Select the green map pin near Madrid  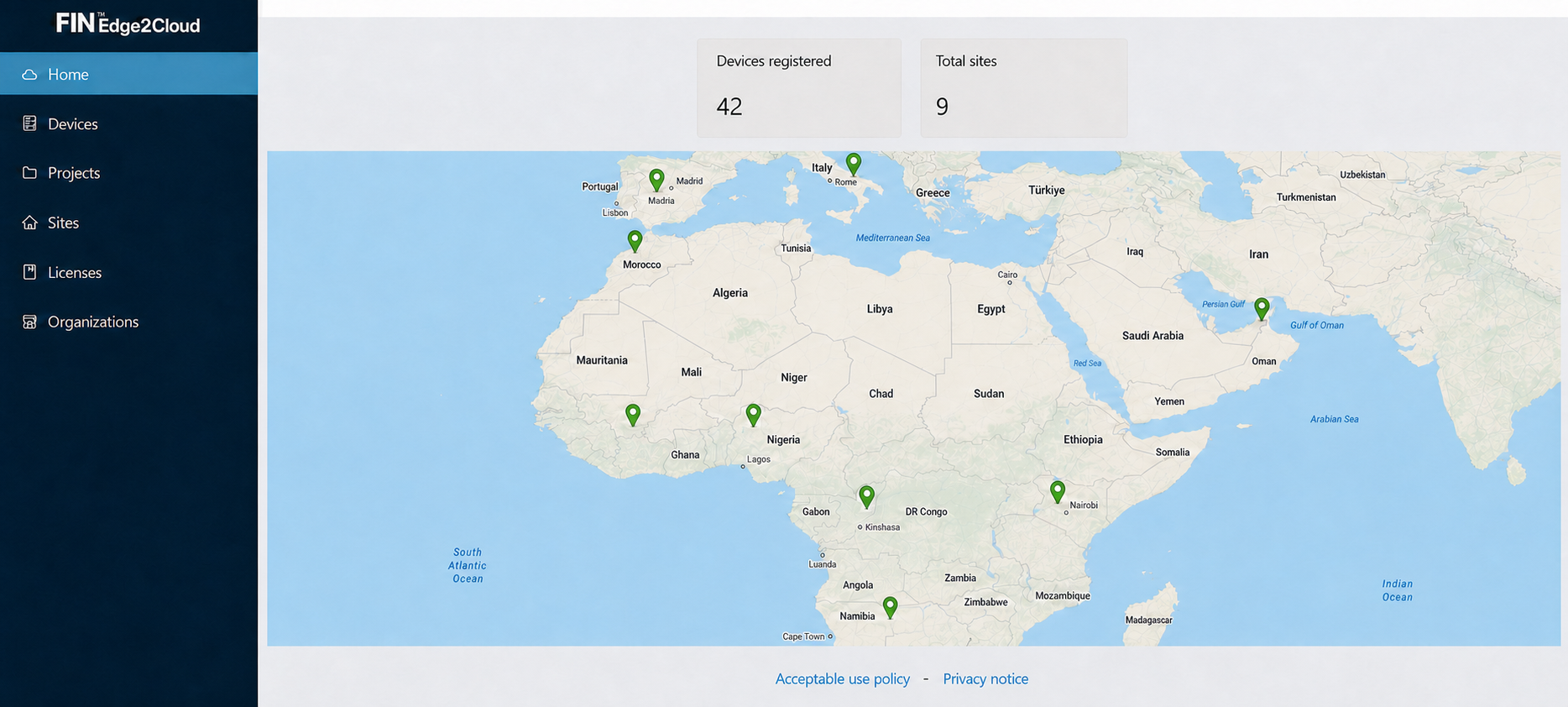pyautogui.click(x=656, y=180)
